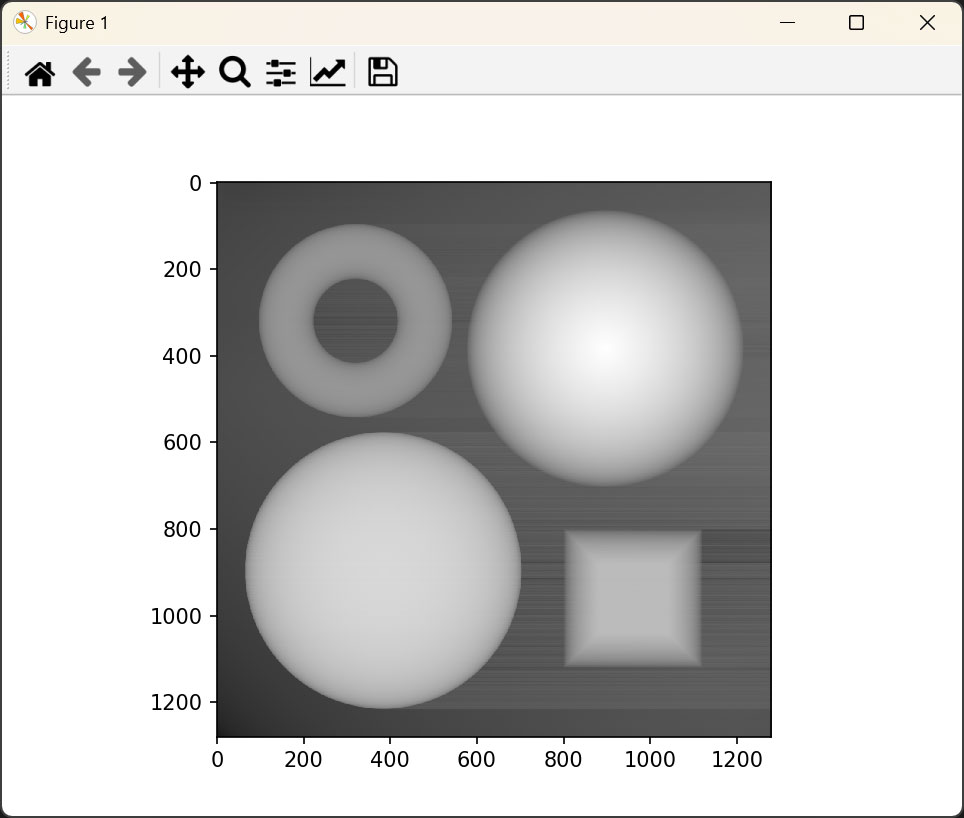Toggle the Pan axes tool
This screenshot has width=964, height=818.
[188, 73]
